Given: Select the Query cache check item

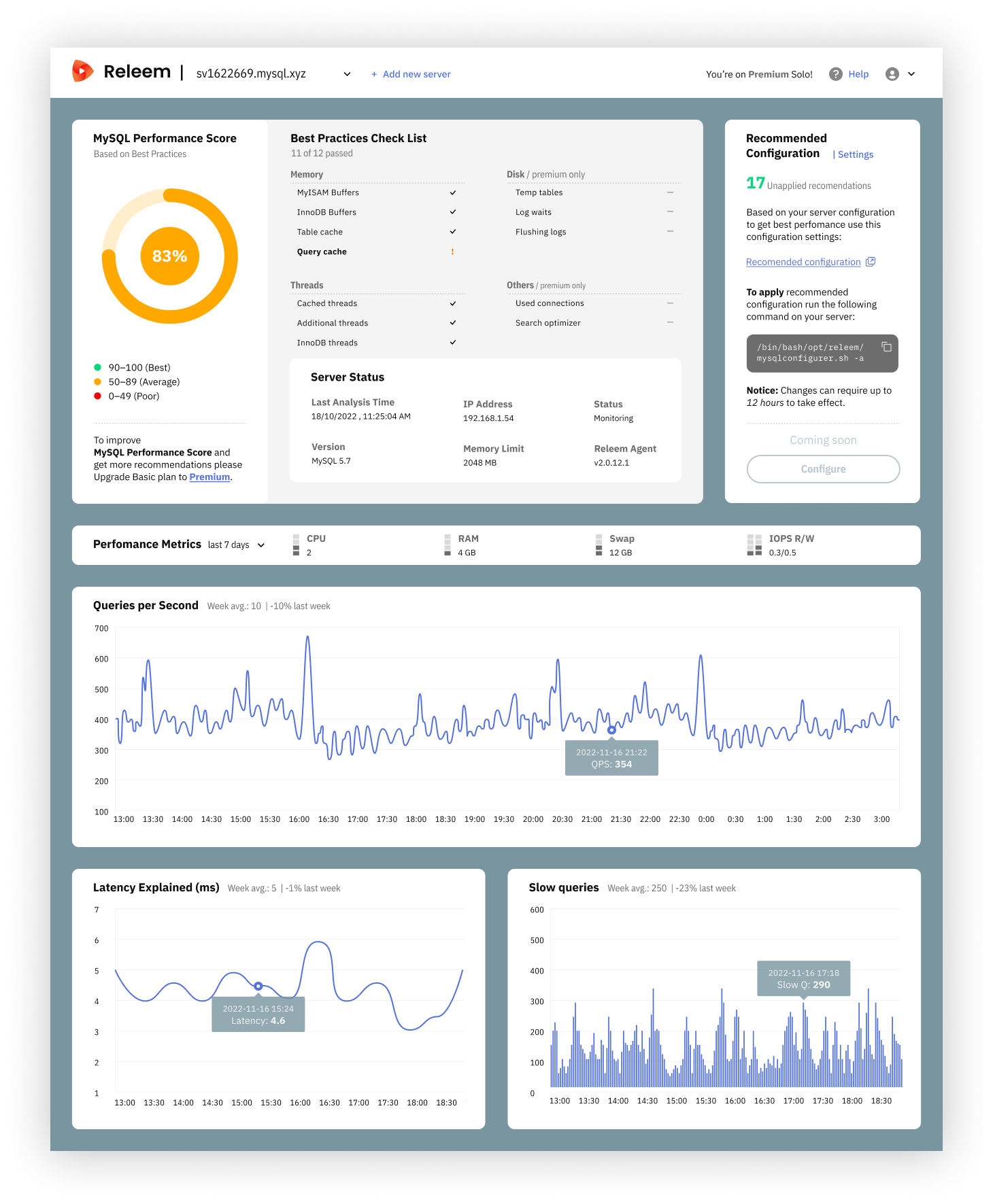Looking at the screenshot, I should coord(377,252).
